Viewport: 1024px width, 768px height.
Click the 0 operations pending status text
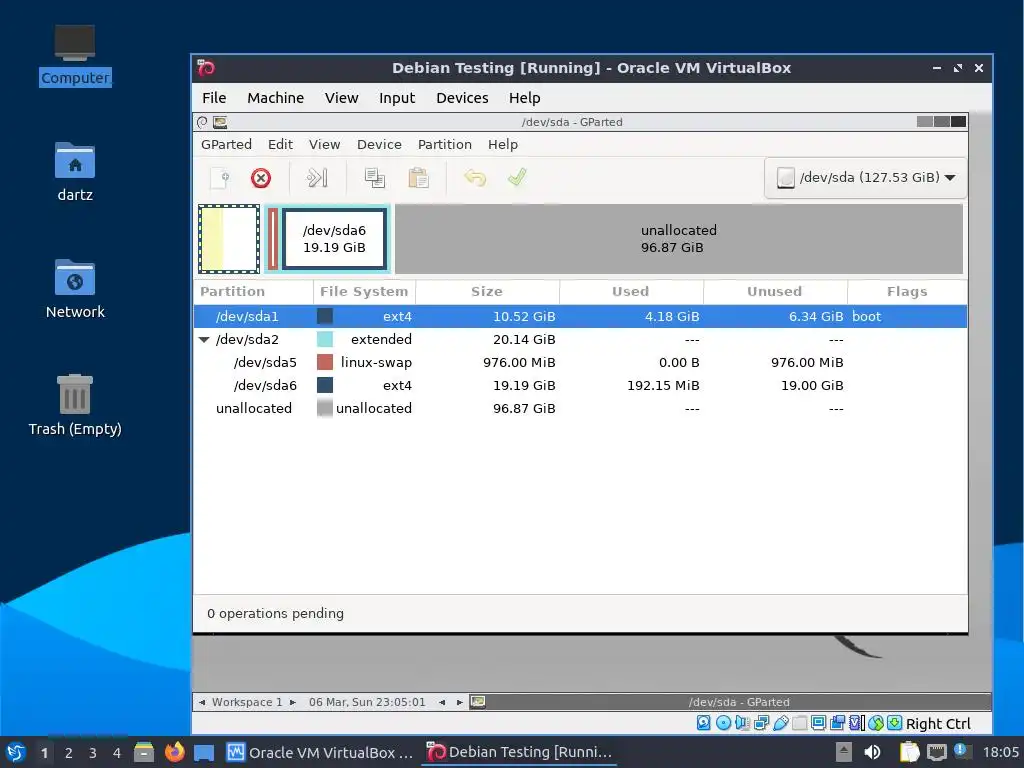click(x=275, y=614)
